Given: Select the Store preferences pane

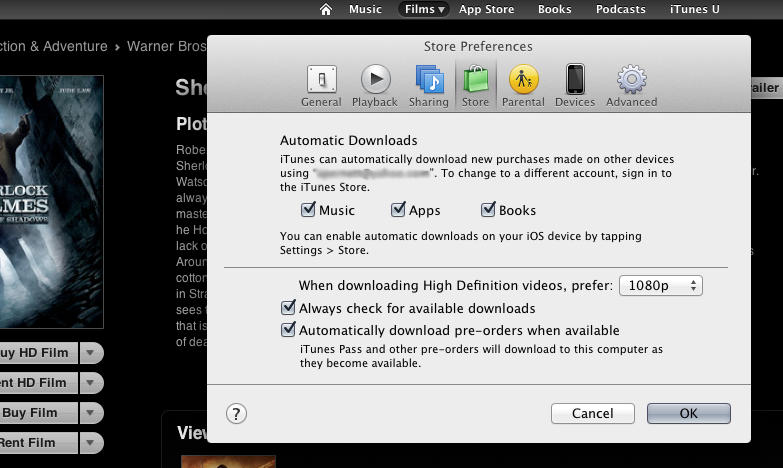Looking at the screenshot, I should [x=475, y=86].
